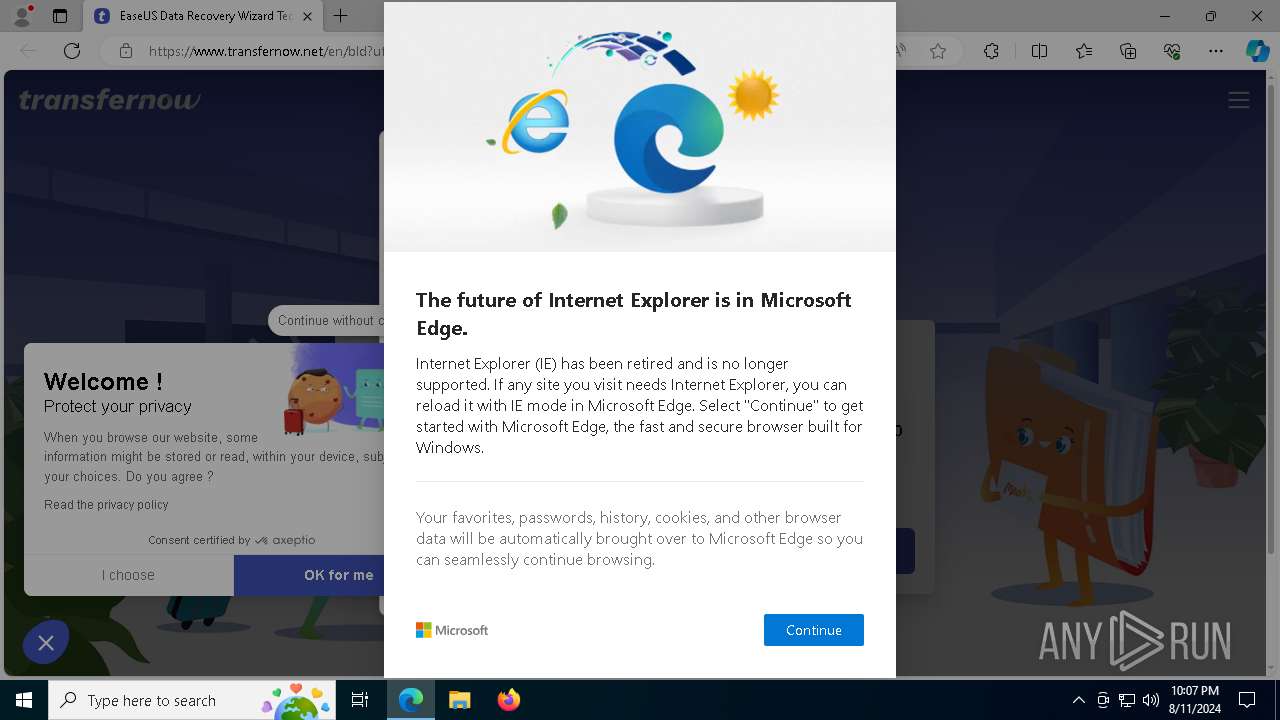Open the Copilot sidebar icon

pyautogui.click(x=1257, y=51)
